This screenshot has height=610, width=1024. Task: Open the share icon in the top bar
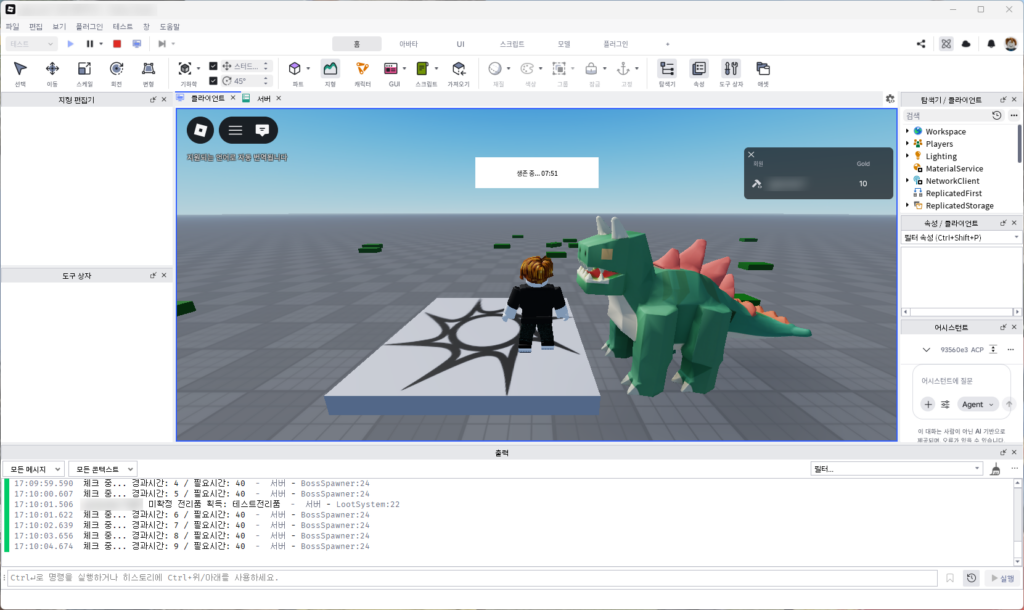(921, 44)
